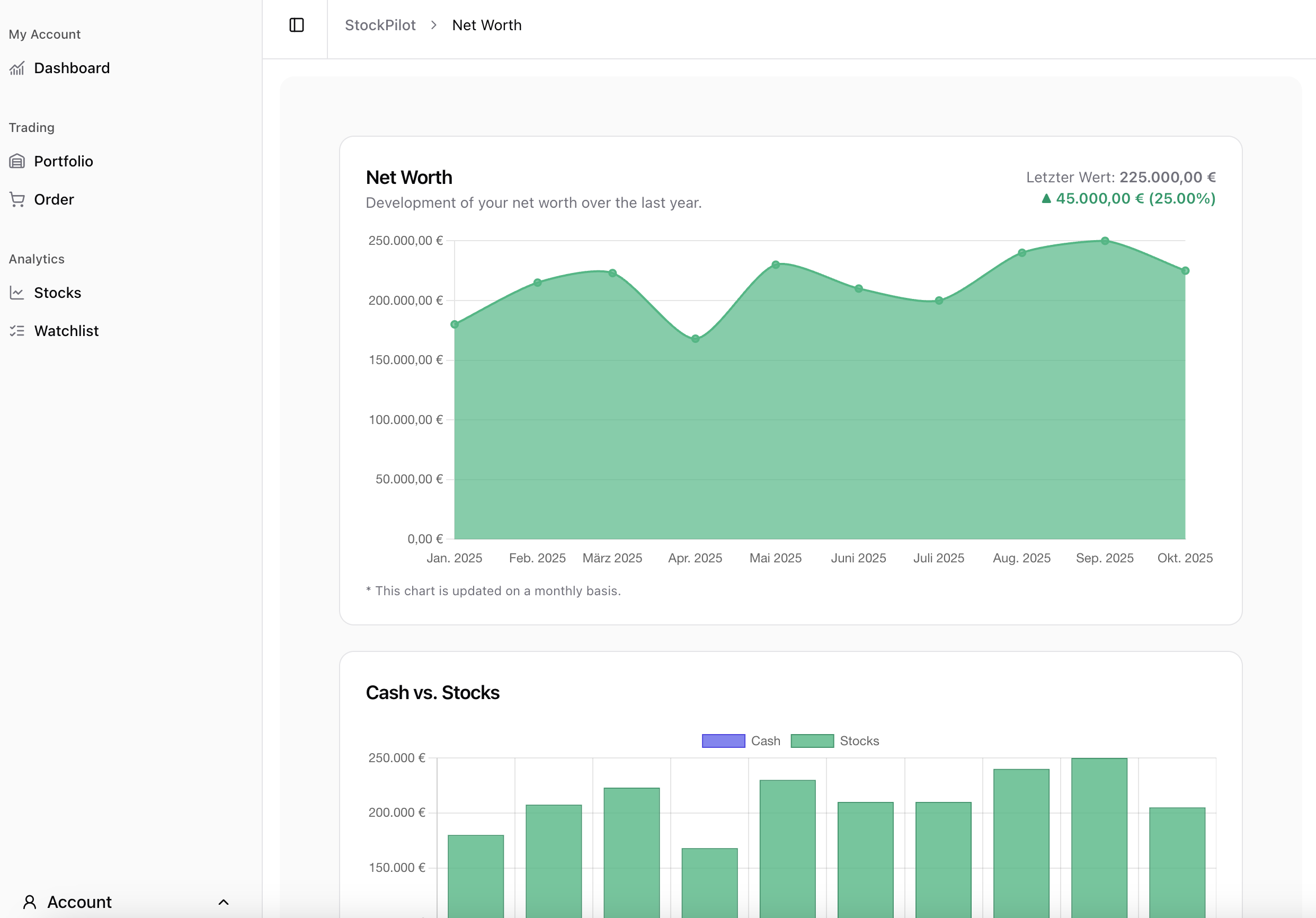This screenshot has width=1316, height=918.
Task: Click the purple Cash color swatch
Action: [723, 741]
